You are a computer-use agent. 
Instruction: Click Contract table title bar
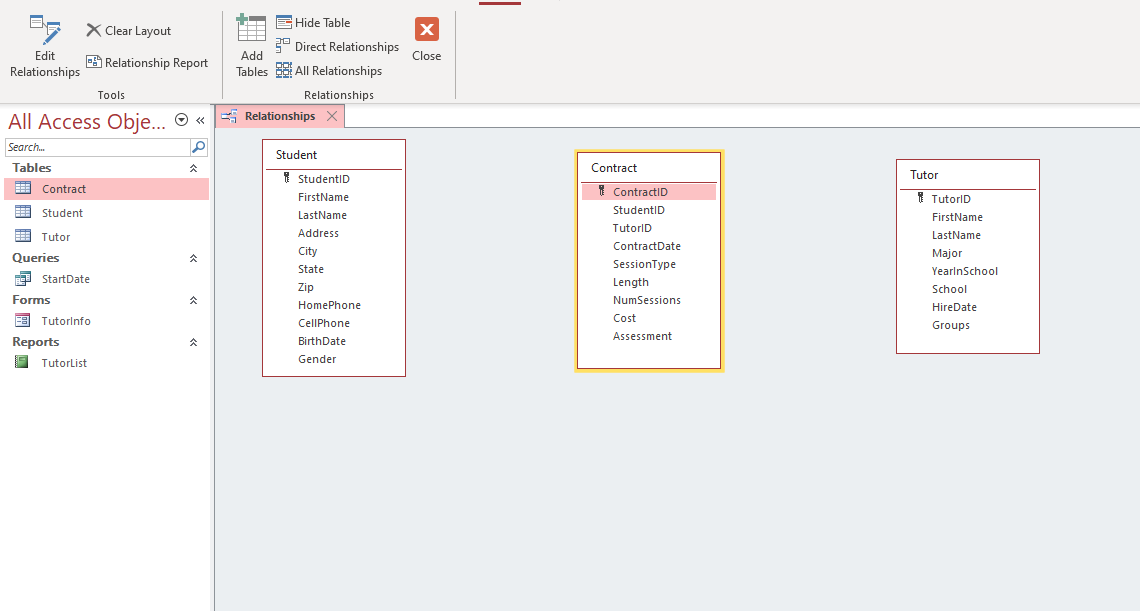[649, 168]
